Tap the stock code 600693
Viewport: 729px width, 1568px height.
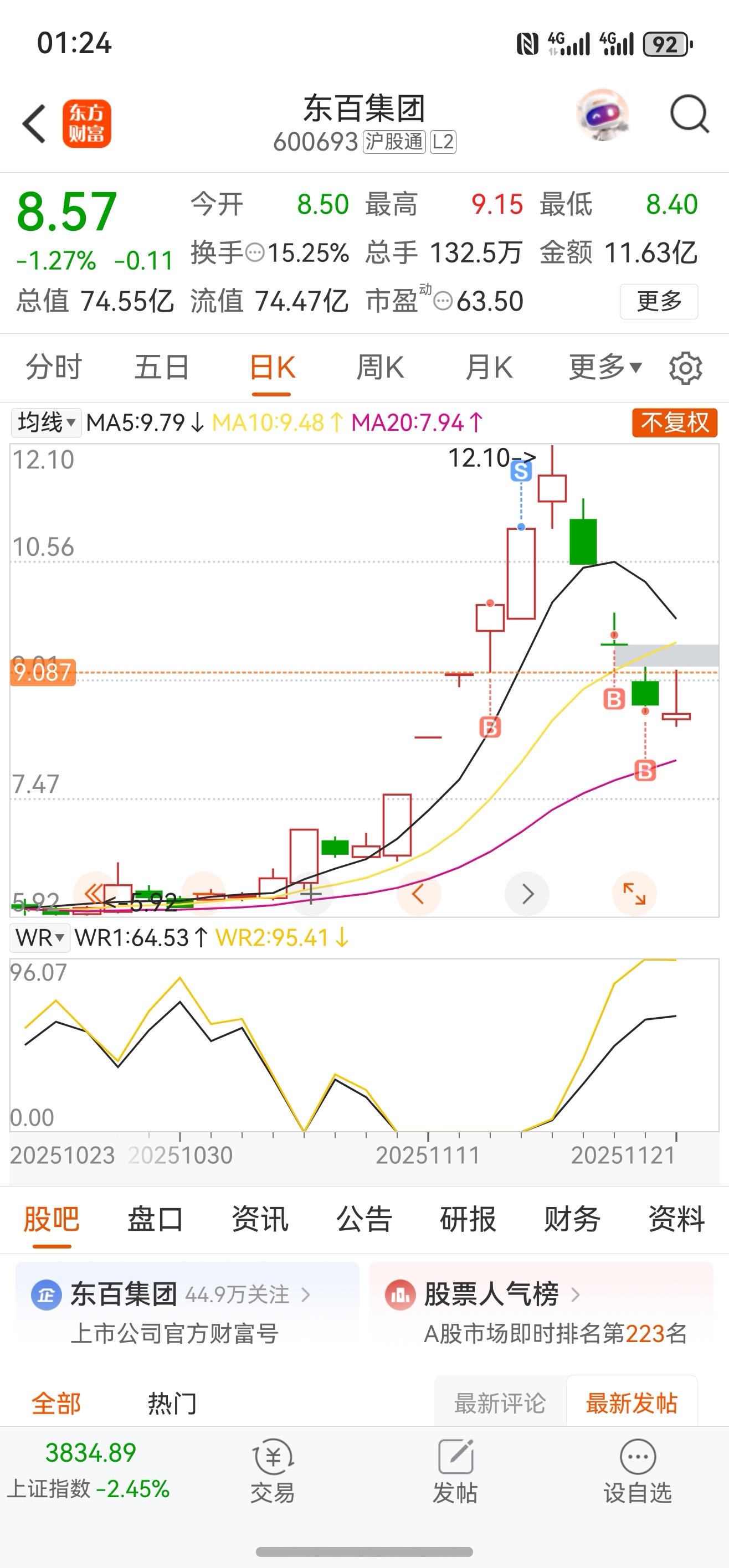coord(315,142)
